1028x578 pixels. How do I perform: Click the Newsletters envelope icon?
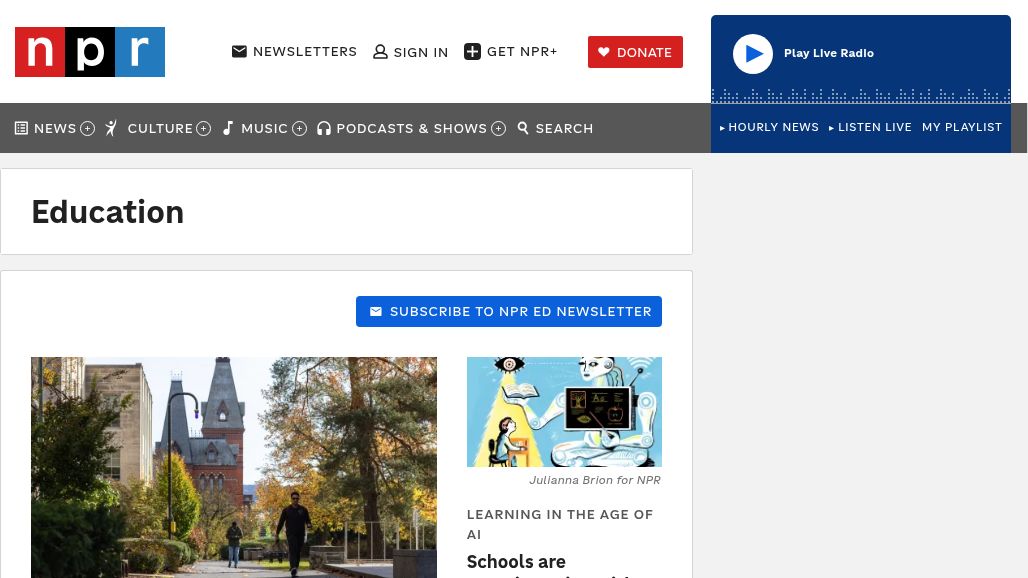239,51
